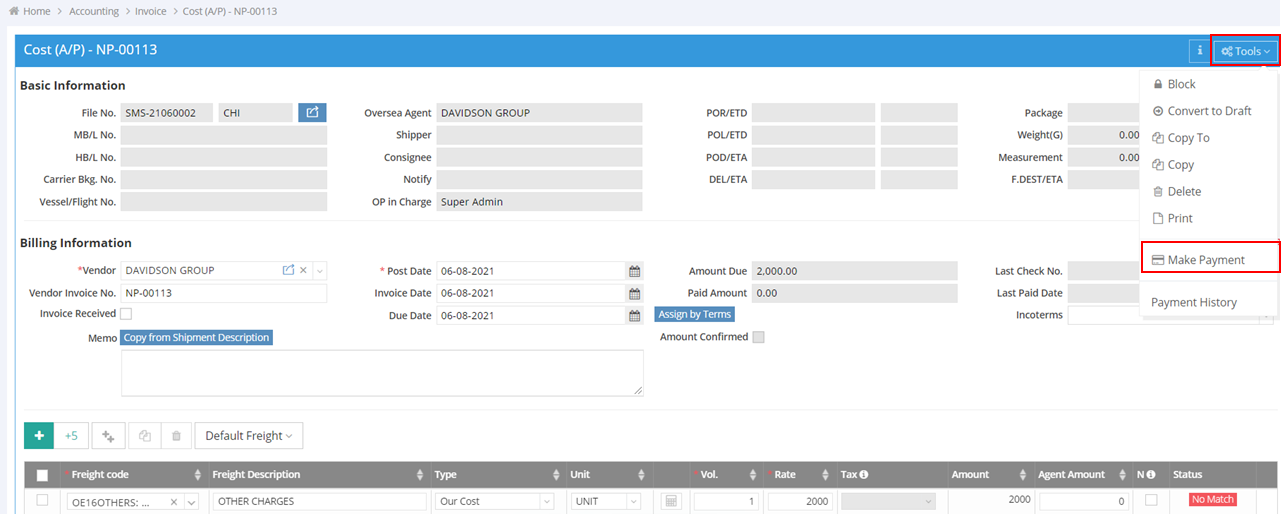Expand the Default Freight dropdown
The height and width of the screenshot is (514, 1281).
point(248,436)
